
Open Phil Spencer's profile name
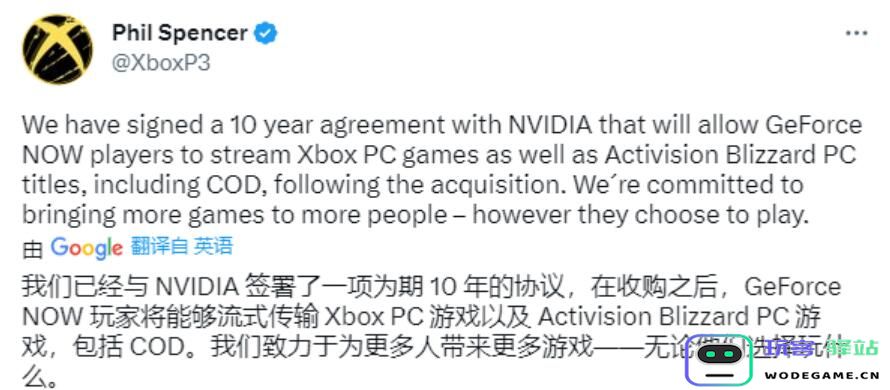point(179,33)
